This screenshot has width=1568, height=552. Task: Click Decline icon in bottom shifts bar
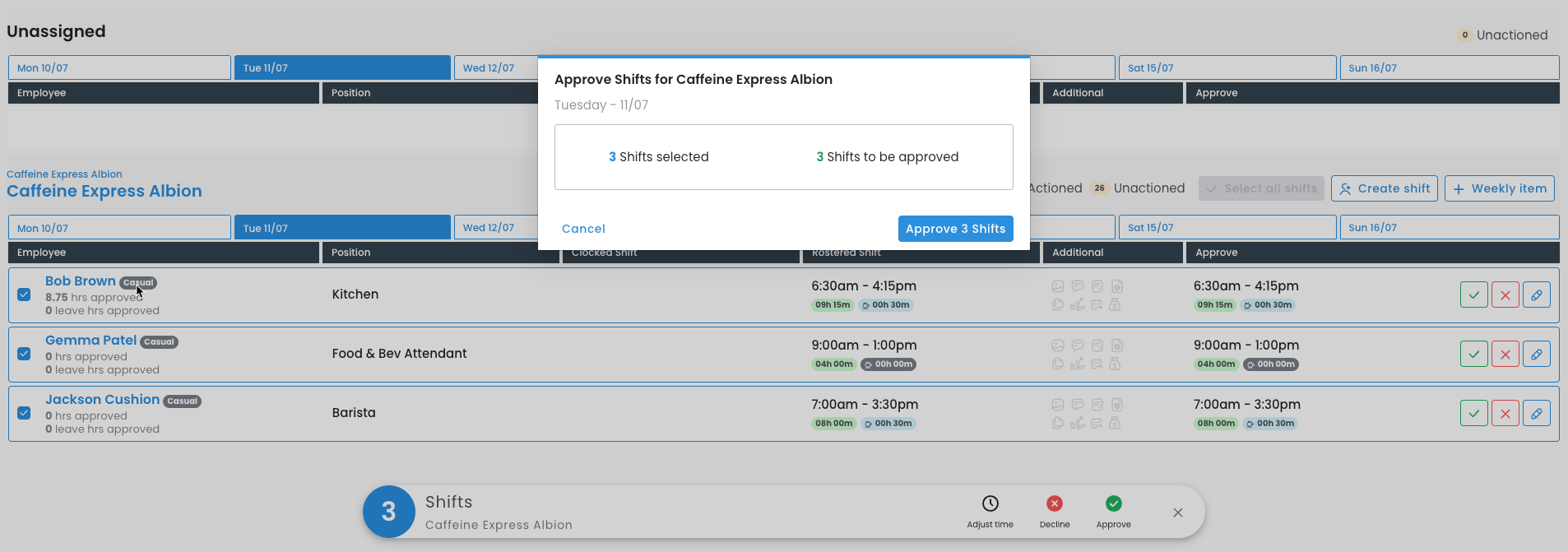(x=1054, y=503)
